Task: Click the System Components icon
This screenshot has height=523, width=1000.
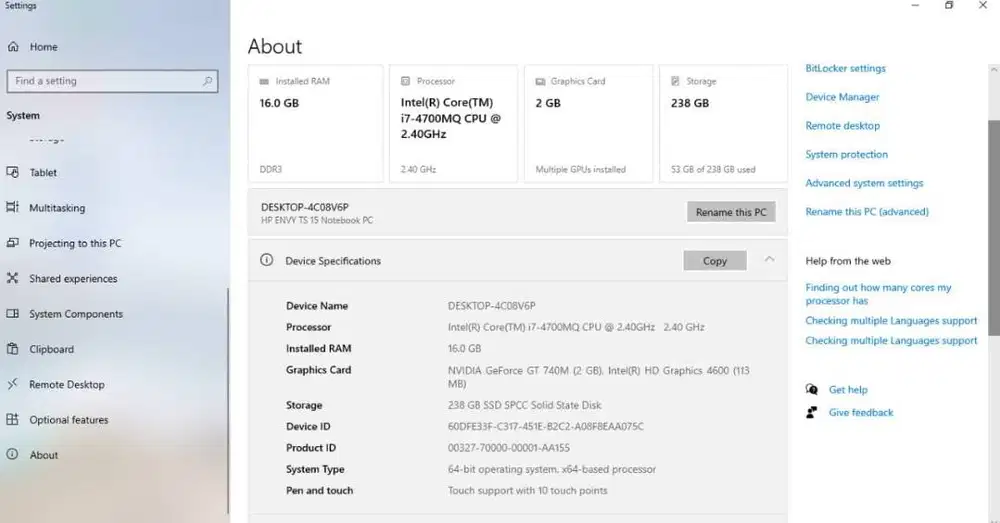Action: coord(13,314)
